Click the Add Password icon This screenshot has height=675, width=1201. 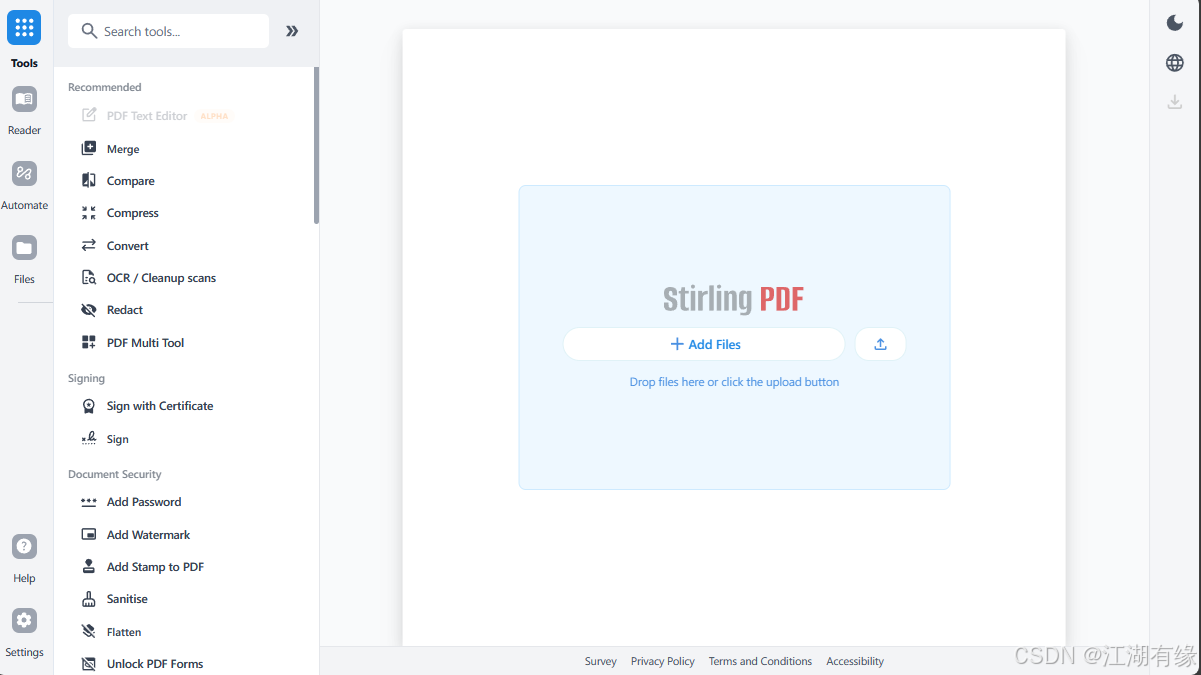click(89, 502)
